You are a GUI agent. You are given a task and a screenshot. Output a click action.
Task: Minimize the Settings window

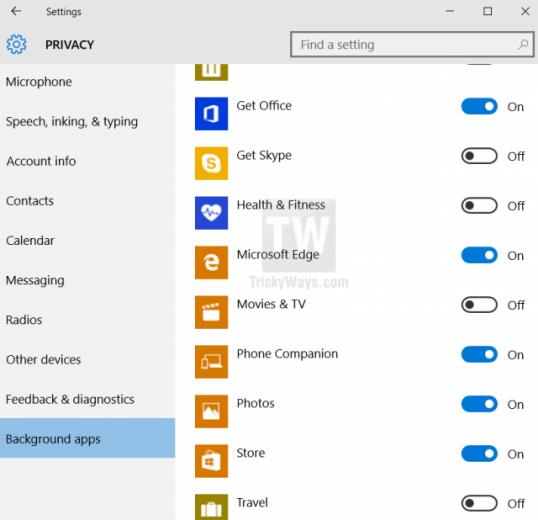(x=450, y=11)
